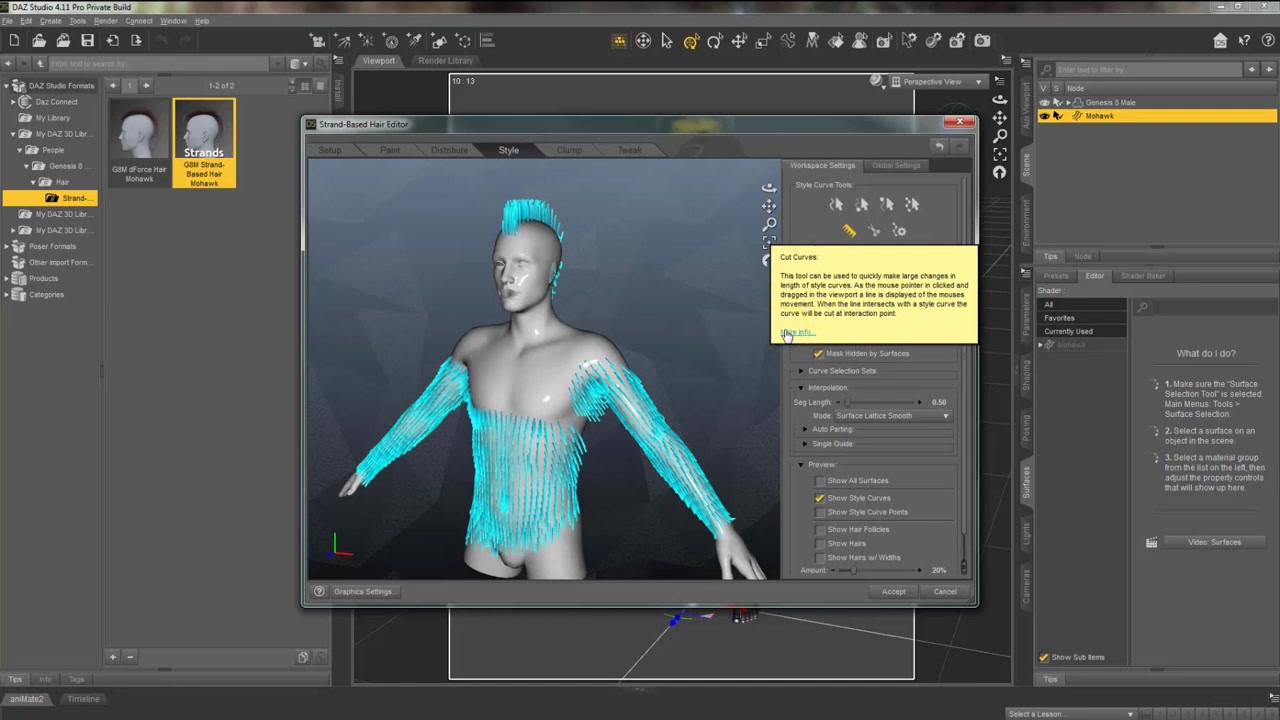Click the Render camera icon in the toolbar
Image resolution: width=1280 pixels, height=720 pixels.
[982, 41]
